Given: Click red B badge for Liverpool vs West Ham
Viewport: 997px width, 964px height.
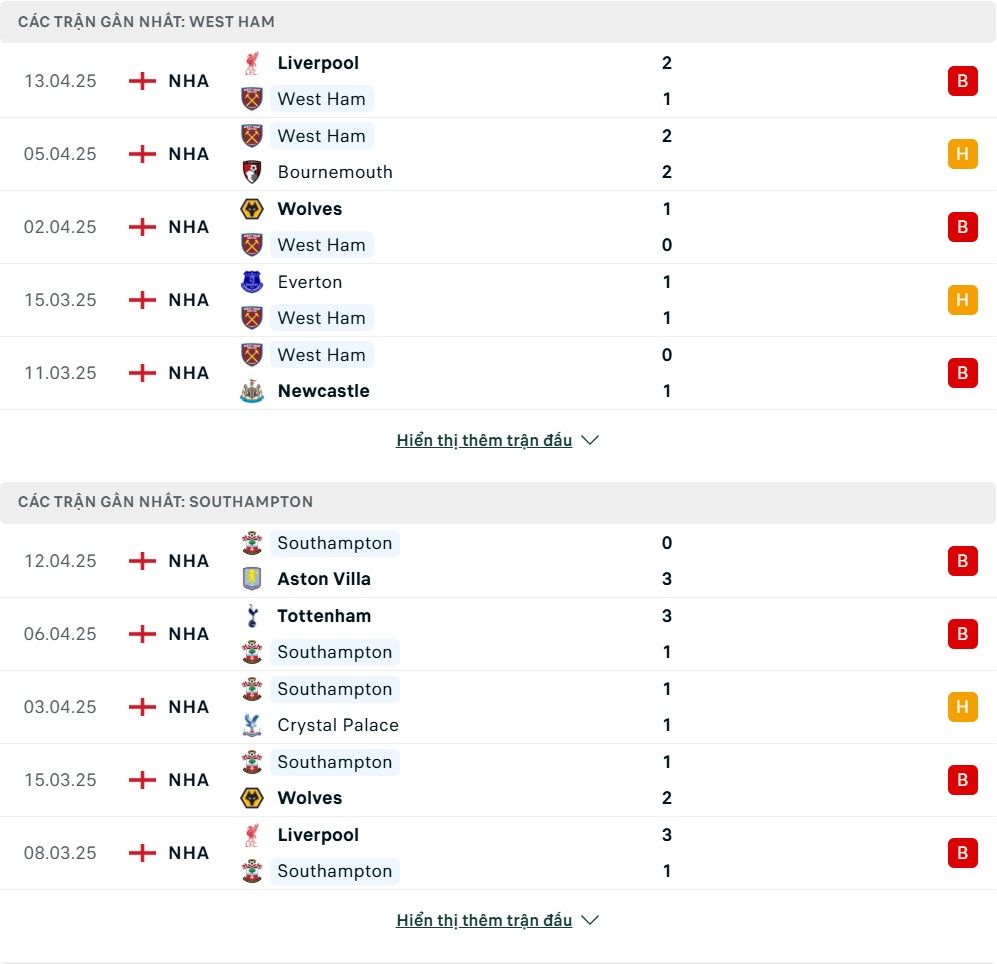Looking at the screenshot, I should click(x=963, y=81).
